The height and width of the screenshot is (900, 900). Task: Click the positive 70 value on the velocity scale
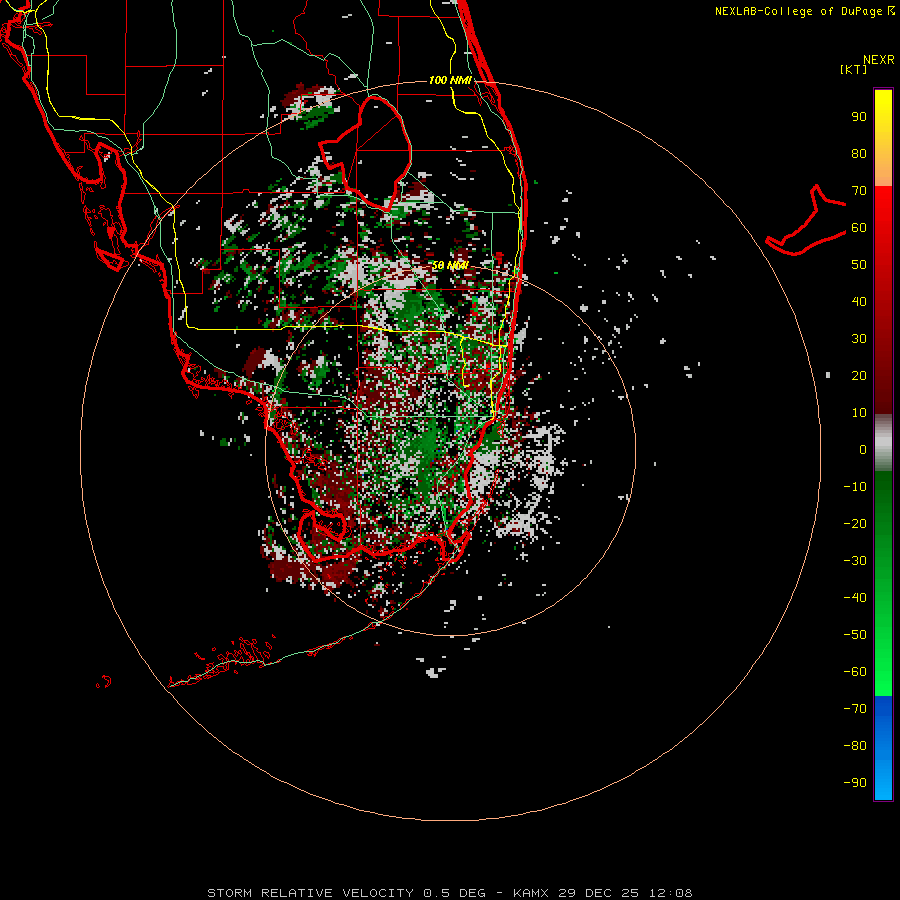tap(859, 191)
